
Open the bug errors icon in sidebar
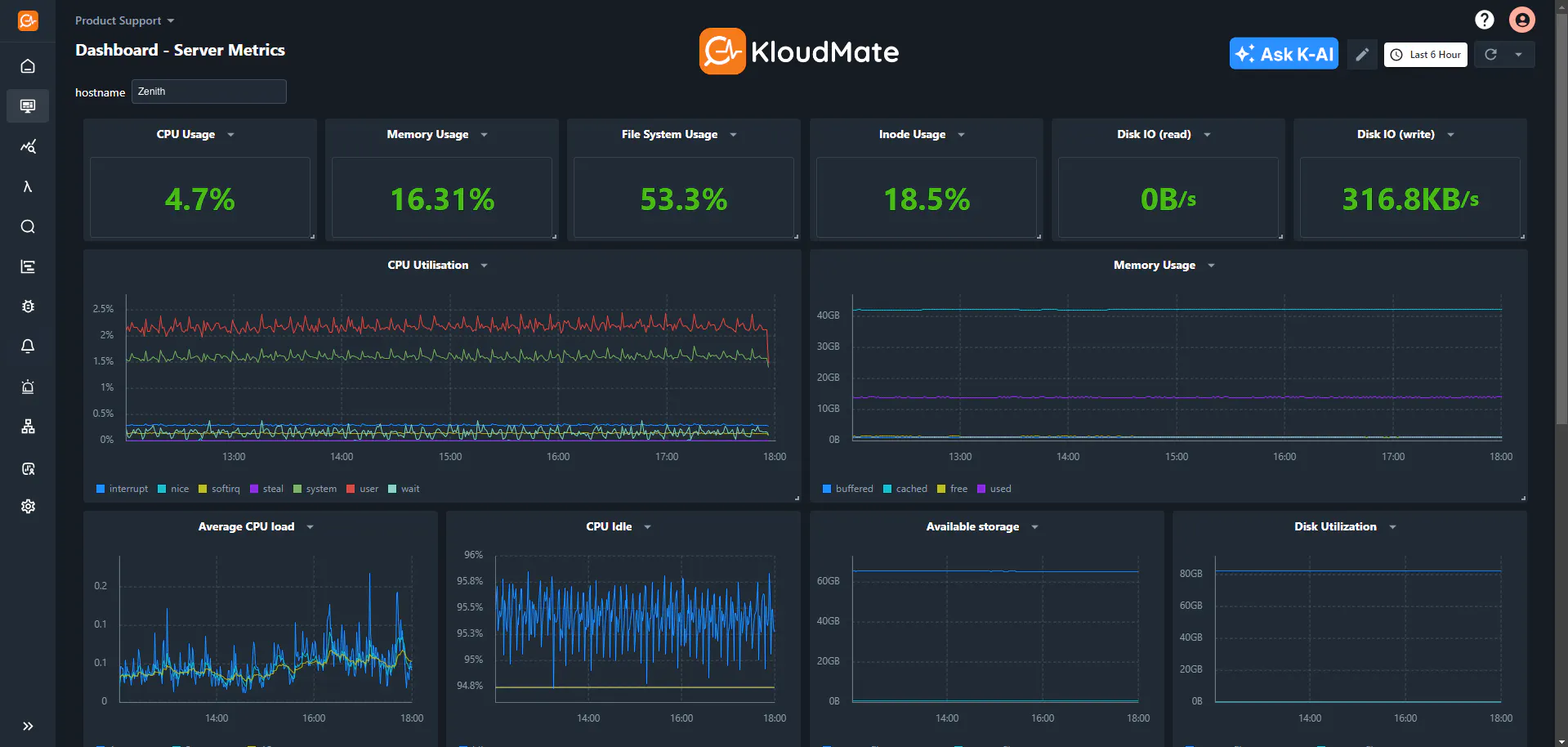(x=28, y=306)
